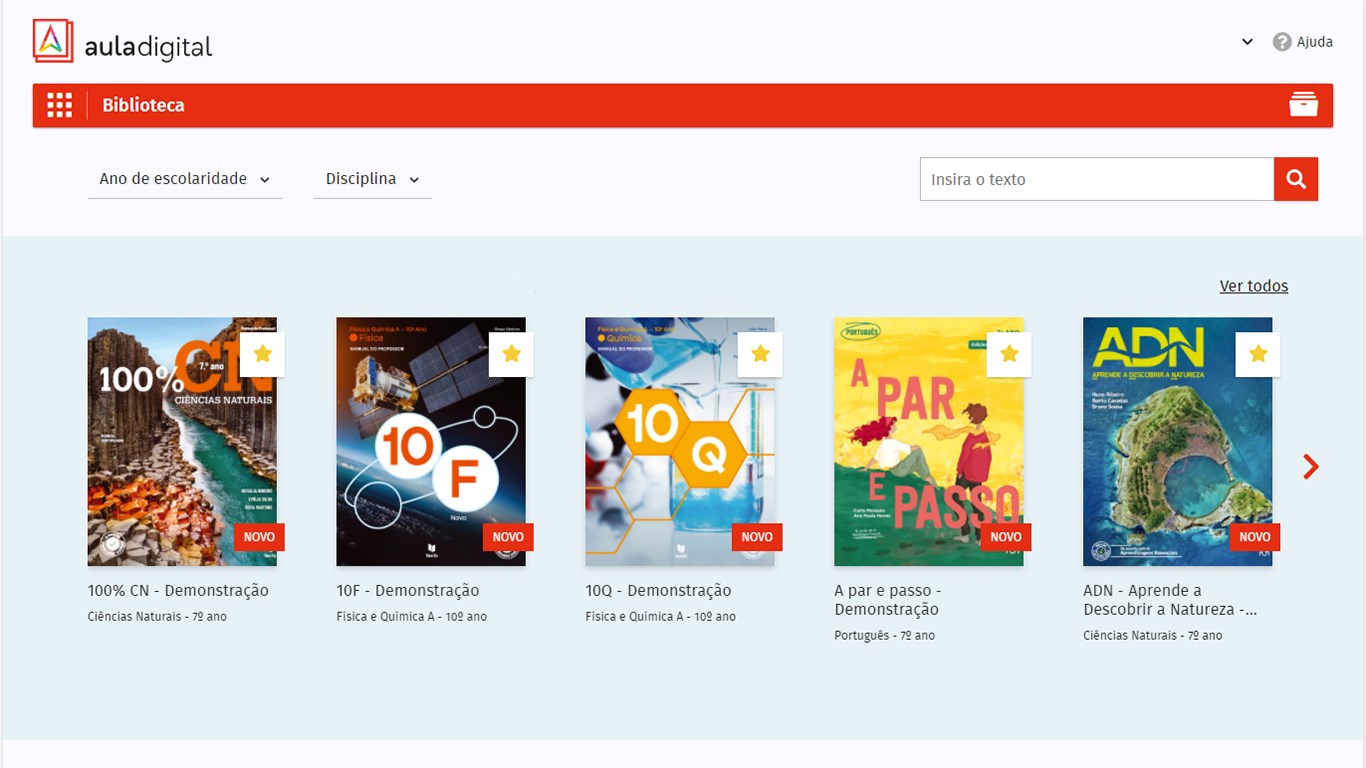Click 'Ciências Naturais - 7º ano' under 100% CN
Screen dimensions: 1366x768
coord(157,616)
